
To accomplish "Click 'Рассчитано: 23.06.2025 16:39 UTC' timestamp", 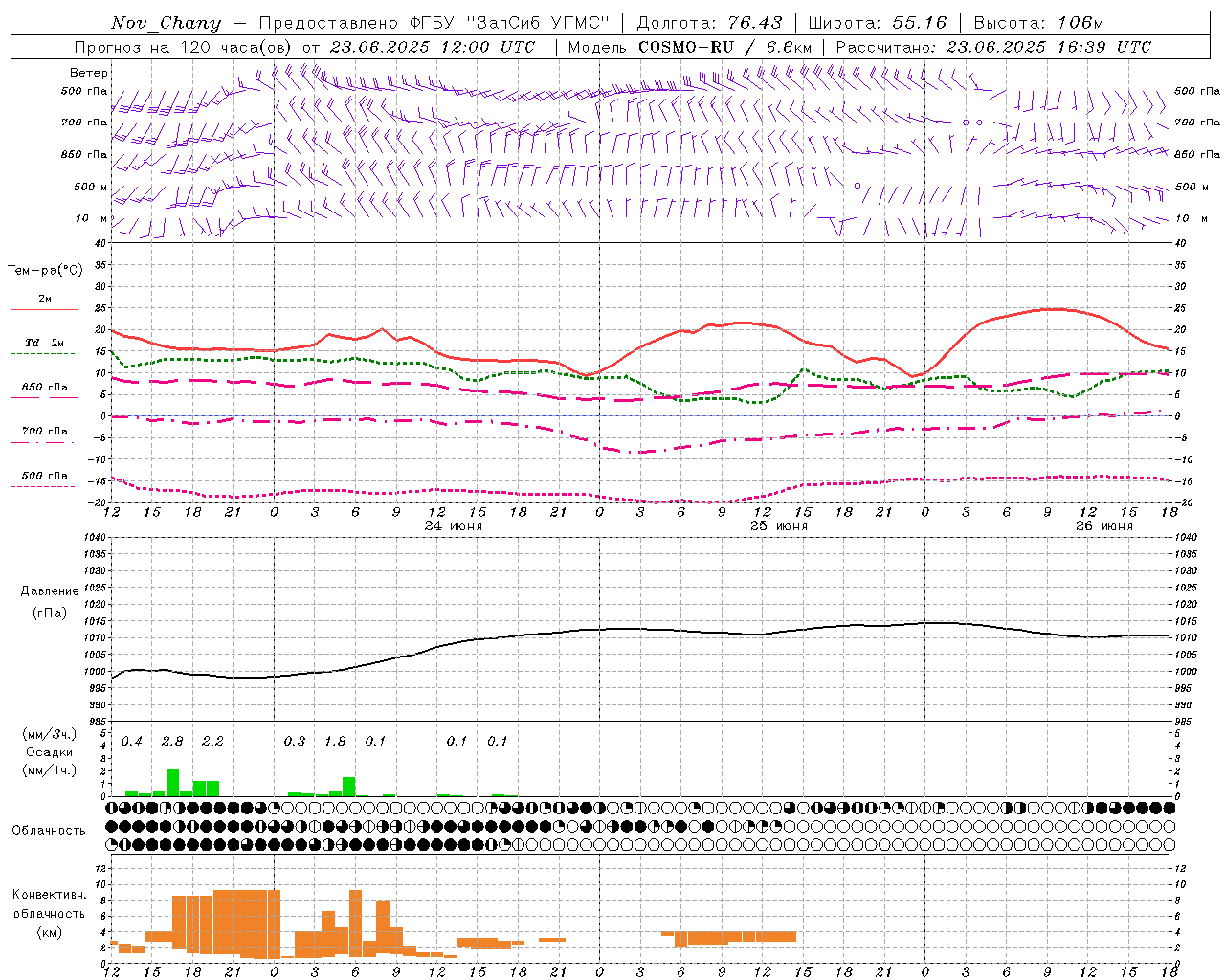I will (x=993, y=47).
